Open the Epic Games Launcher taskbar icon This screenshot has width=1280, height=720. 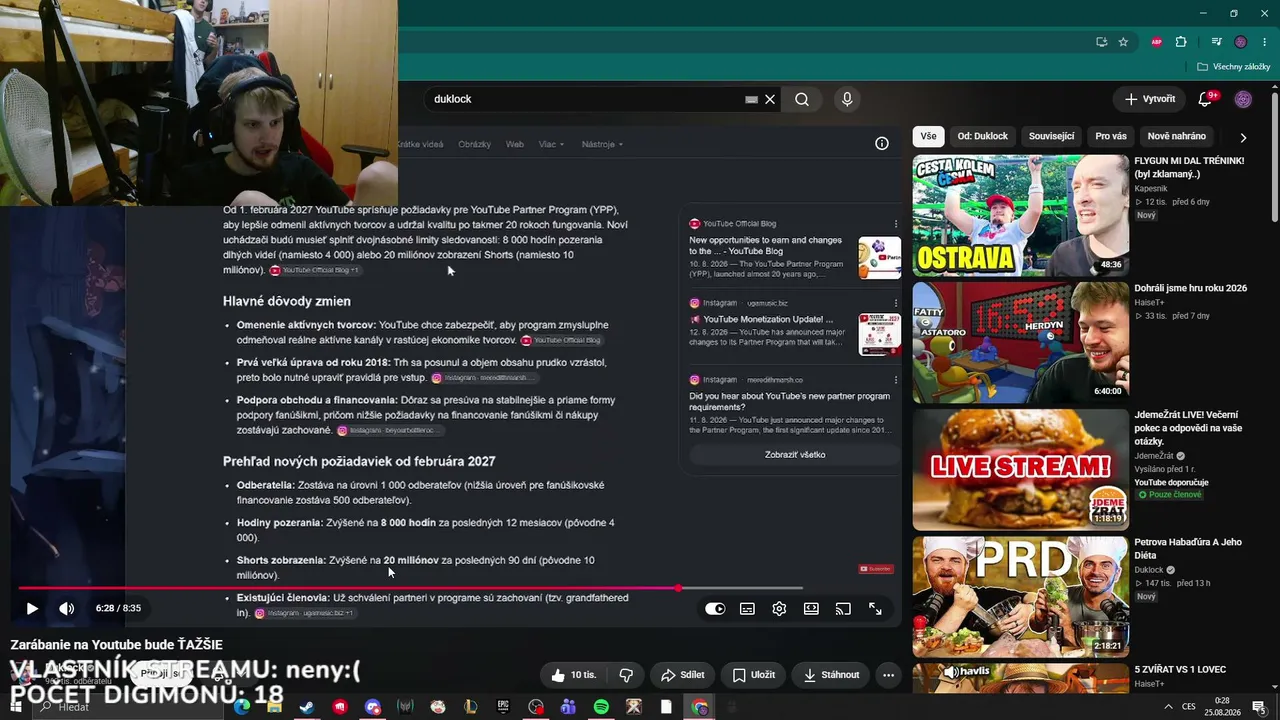pyautogui.click(x=503, y=707)
